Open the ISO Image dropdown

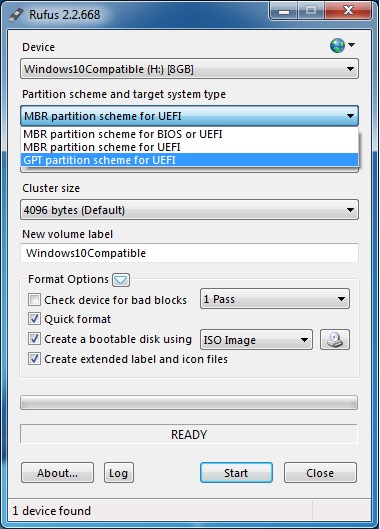click(x=256, y=340)
